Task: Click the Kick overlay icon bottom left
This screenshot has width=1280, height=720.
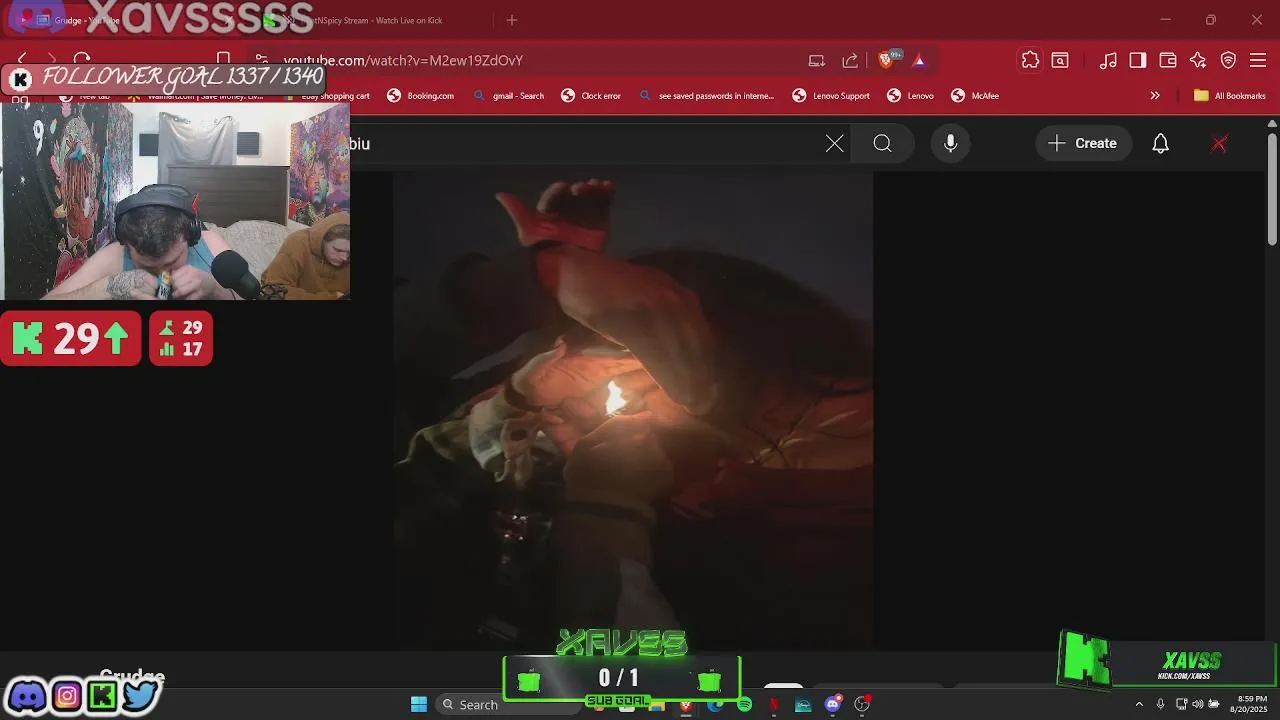Action: pyautogui.click(x=102, y=695)
